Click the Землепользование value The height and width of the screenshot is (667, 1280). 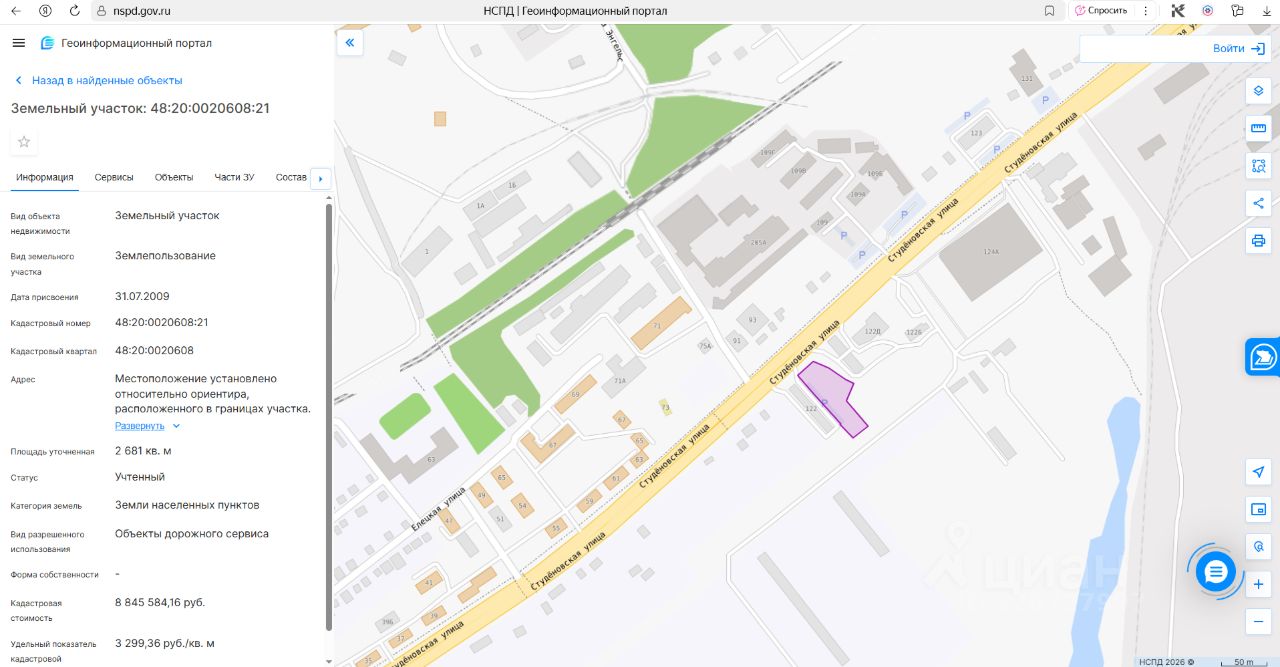pyautogui.click(x=165, y=256)
